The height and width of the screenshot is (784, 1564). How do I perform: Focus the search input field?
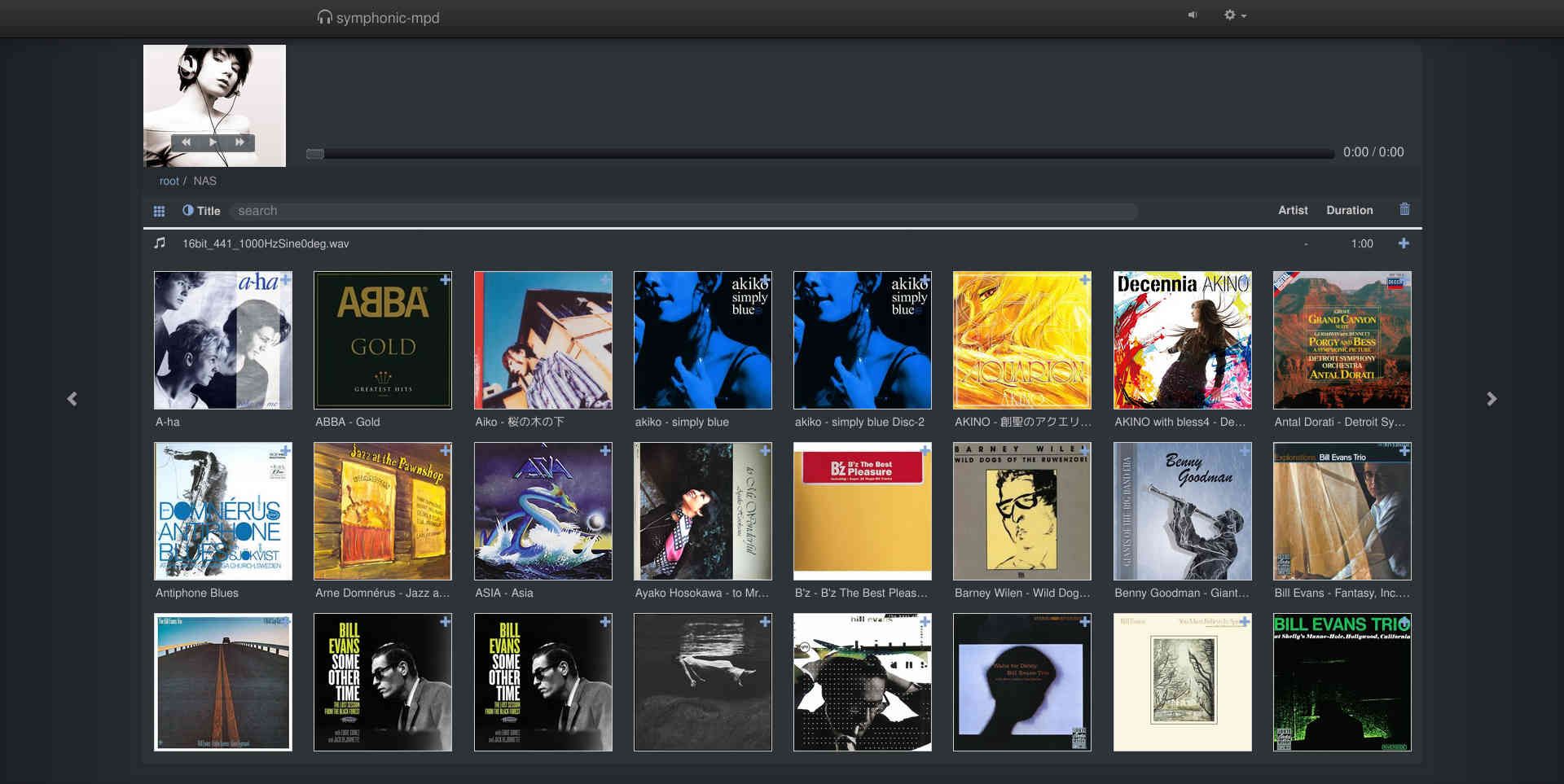click(x=683, y=211)
